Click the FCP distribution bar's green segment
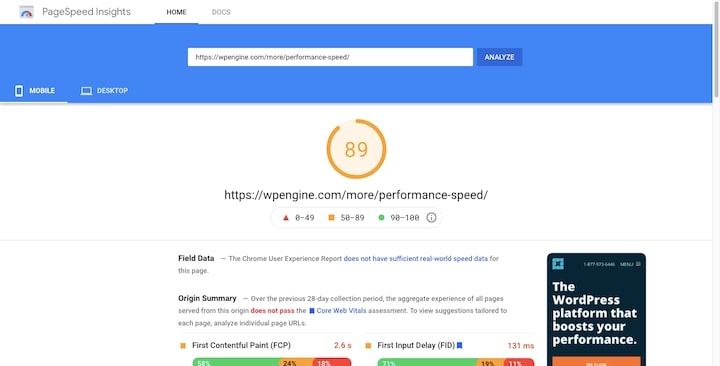720x366 pixels. (x=236, y=363)
